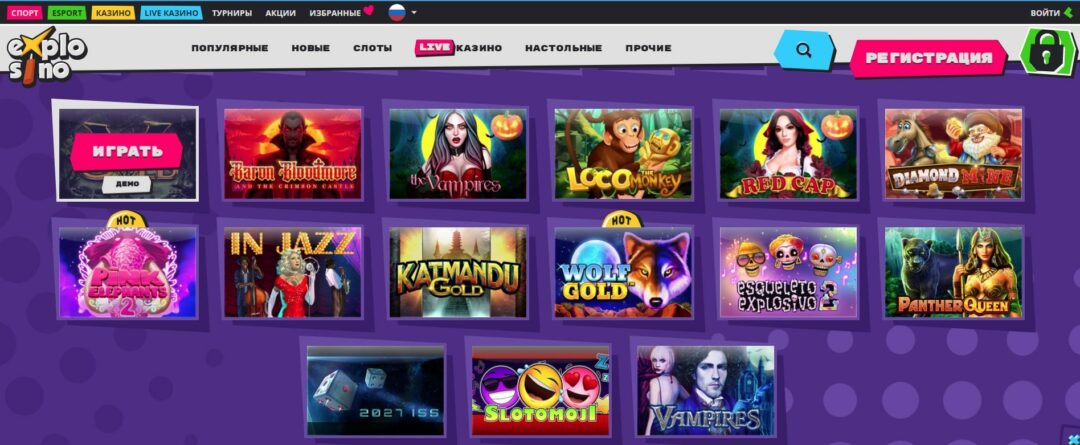Open the Настольные games category
1080x445 pixels.
pyautogui.click(x=563, y=48)
